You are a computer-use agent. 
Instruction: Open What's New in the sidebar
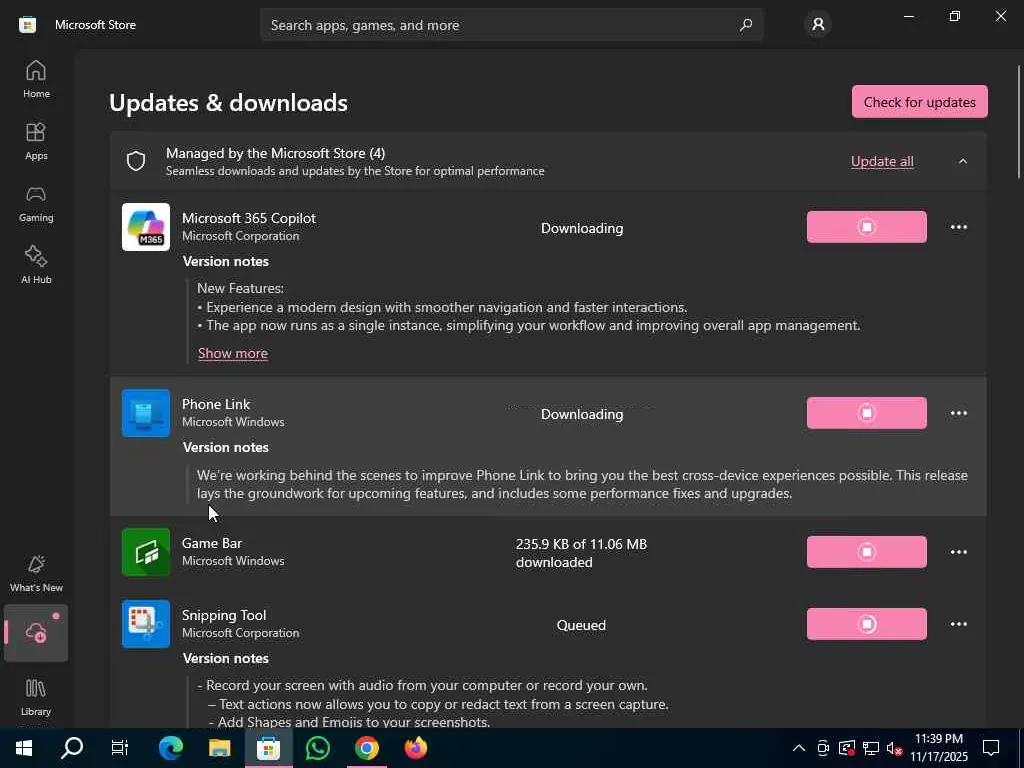tap(36, 573)
